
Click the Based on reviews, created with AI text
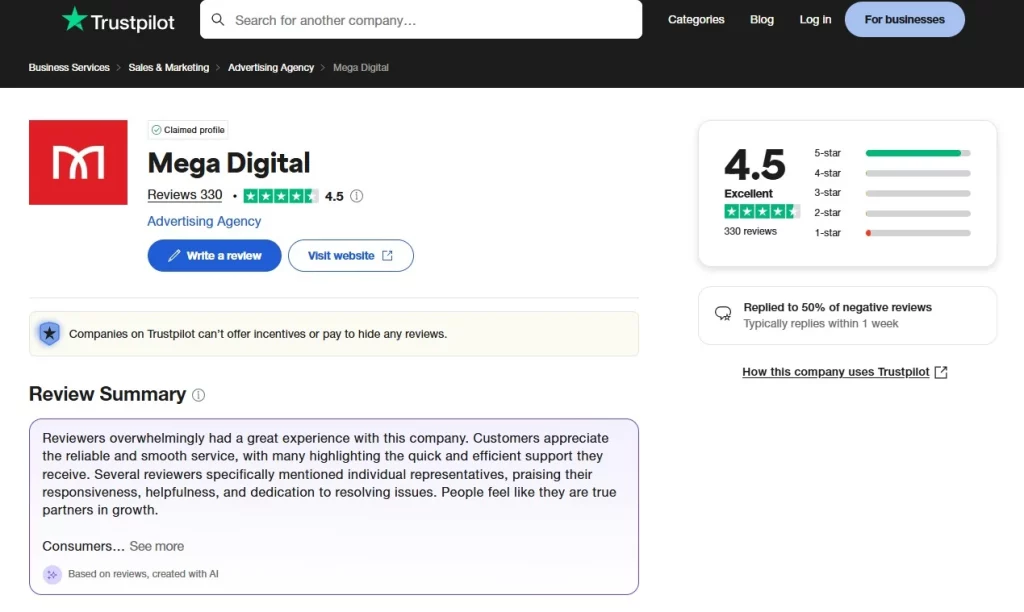(143, 574)
